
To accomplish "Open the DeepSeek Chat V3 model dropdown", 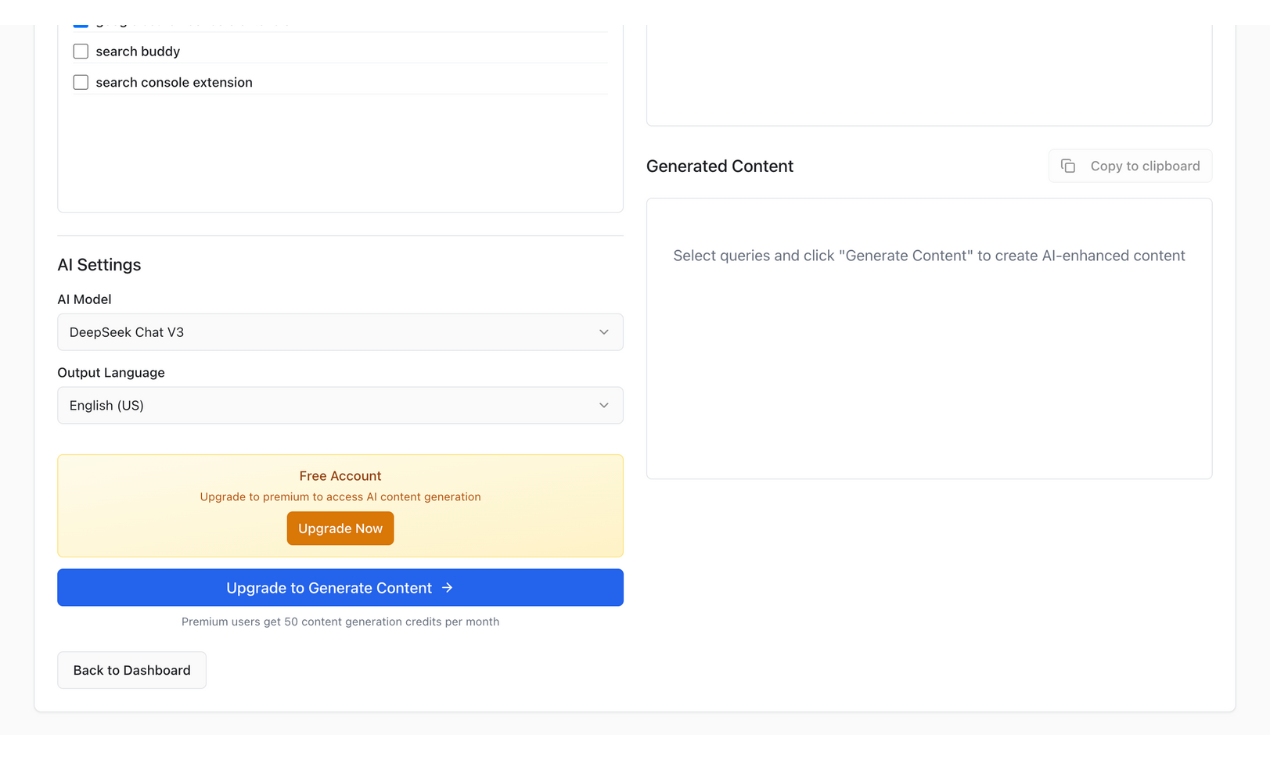I will (x=340, y=332).
